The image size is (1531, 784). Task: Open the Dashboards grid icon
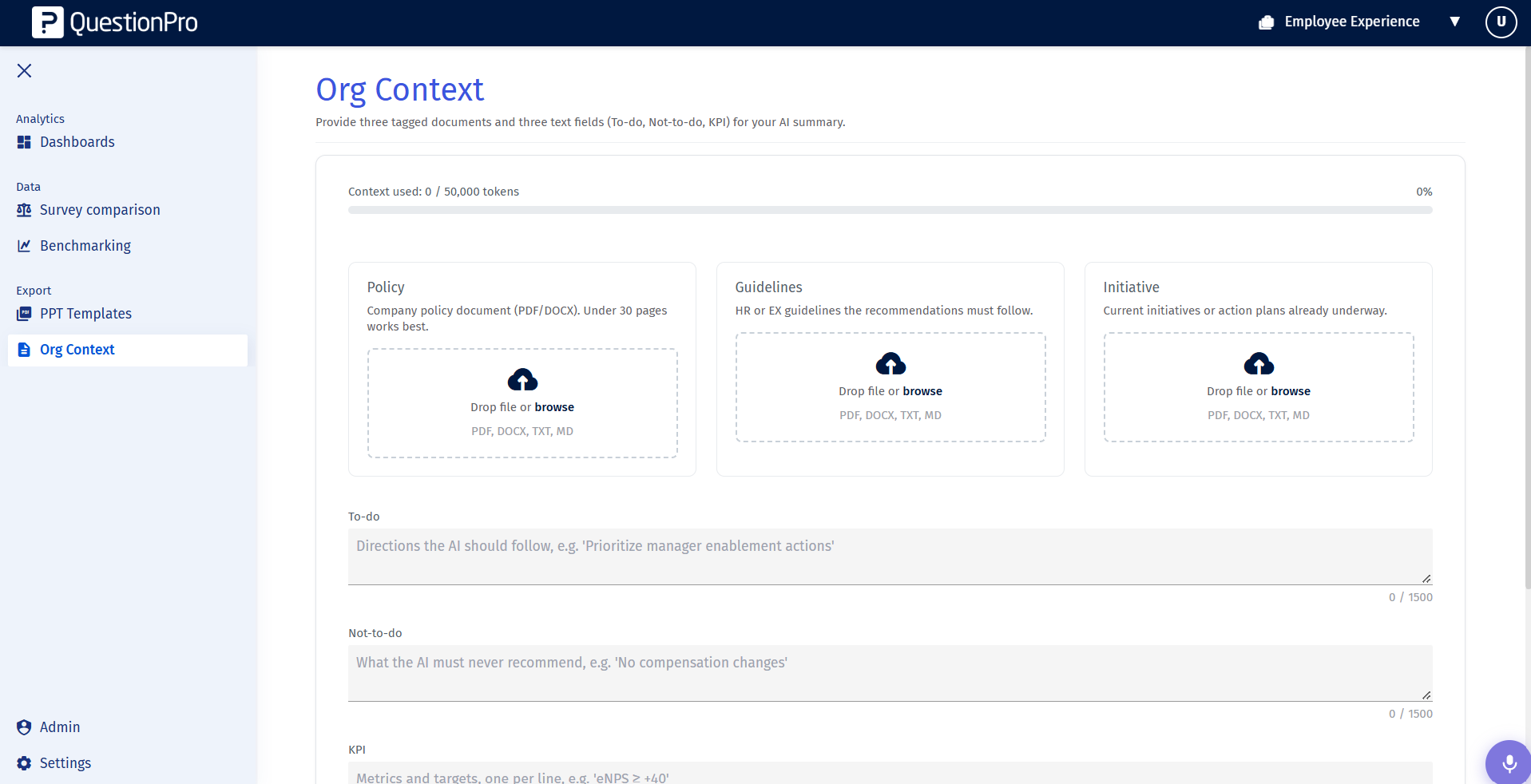point(24,142)
